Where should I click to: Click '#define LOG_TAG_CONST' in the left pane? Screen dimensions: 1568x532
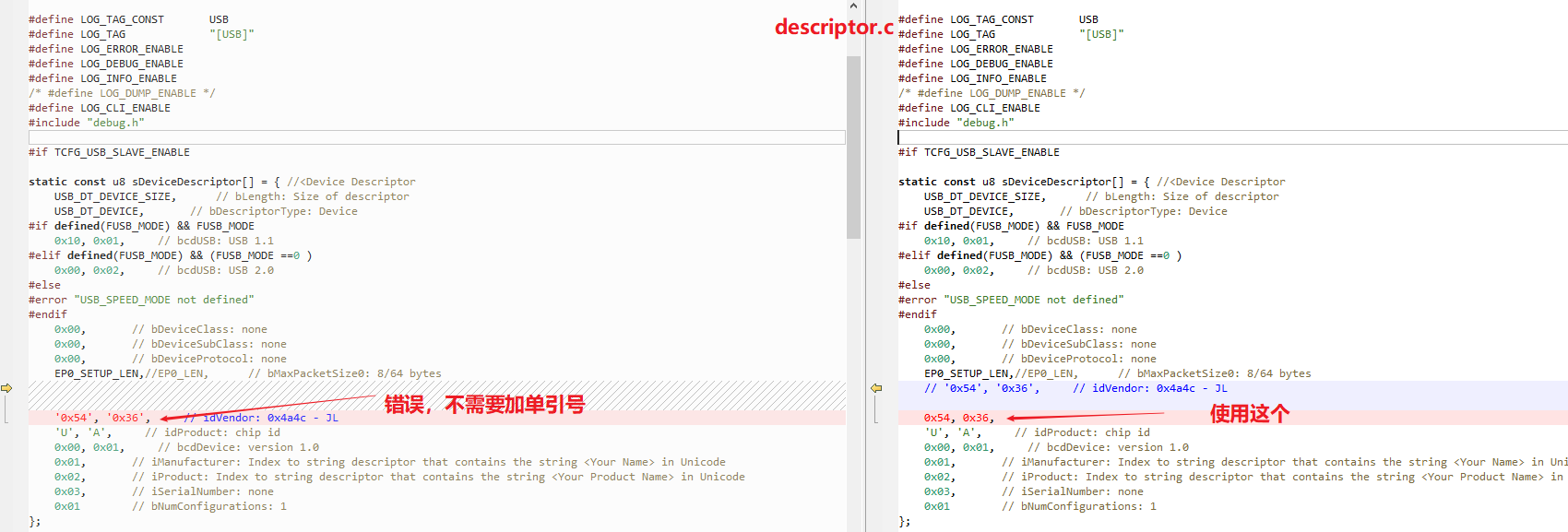(x=96, y=19)
